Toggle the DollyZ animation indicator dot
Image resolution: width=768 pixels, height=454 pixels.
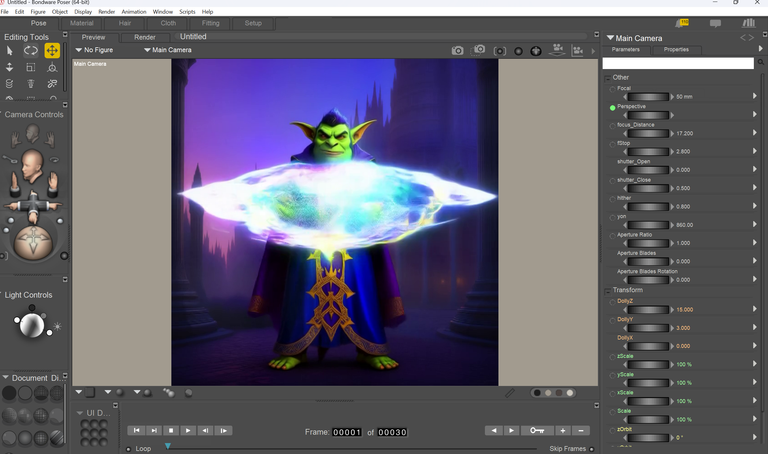point(612,303)
